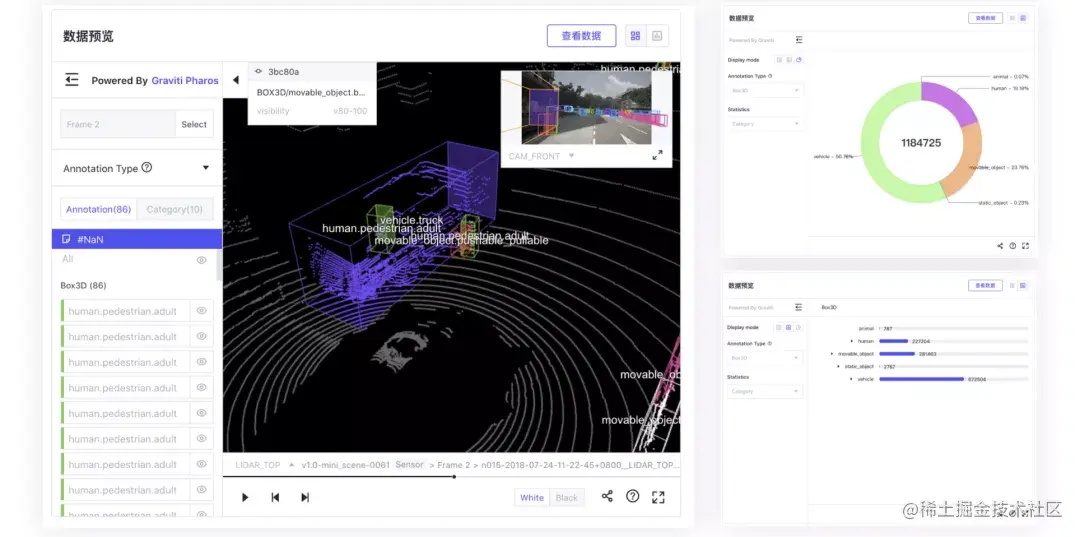Set viewer background to Black

tap(567, 498)
